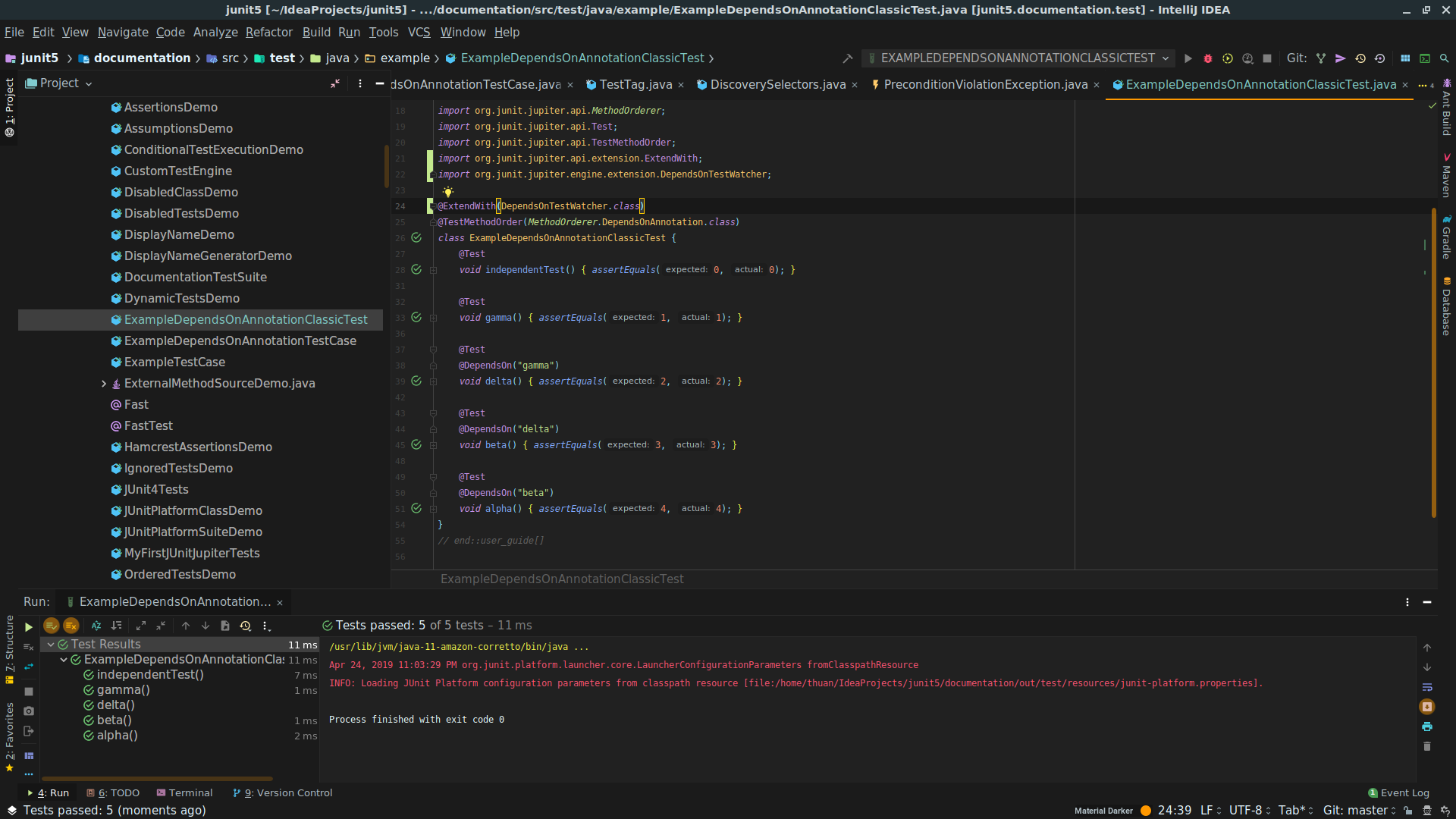Switch to DiscoverySelectors.java tab

coord(777,85)
